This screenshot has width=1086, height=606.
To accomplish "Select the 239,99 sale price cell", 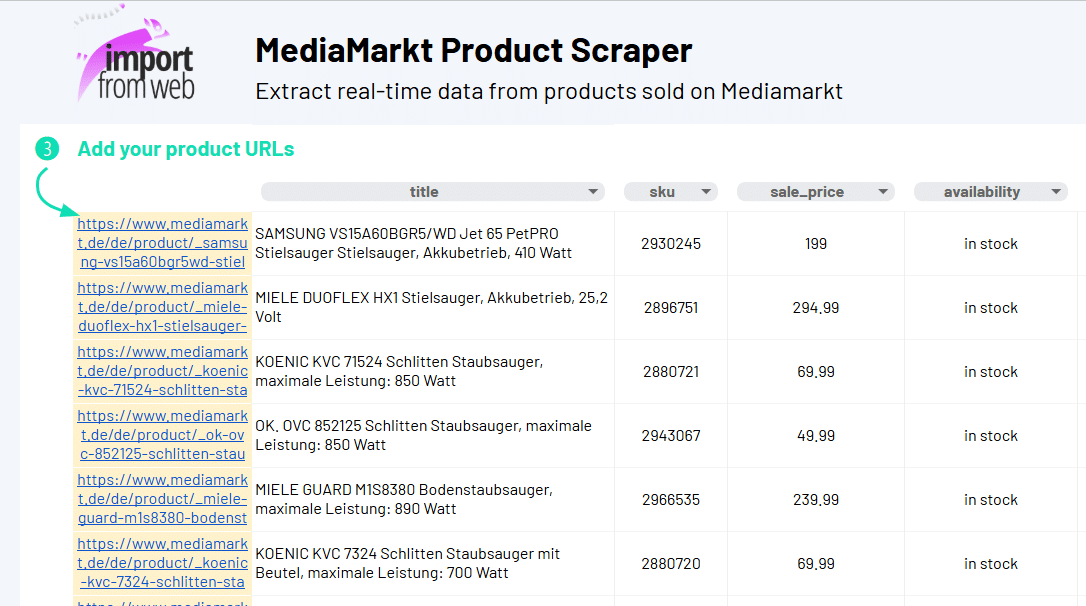I will (x=815, y=500).
